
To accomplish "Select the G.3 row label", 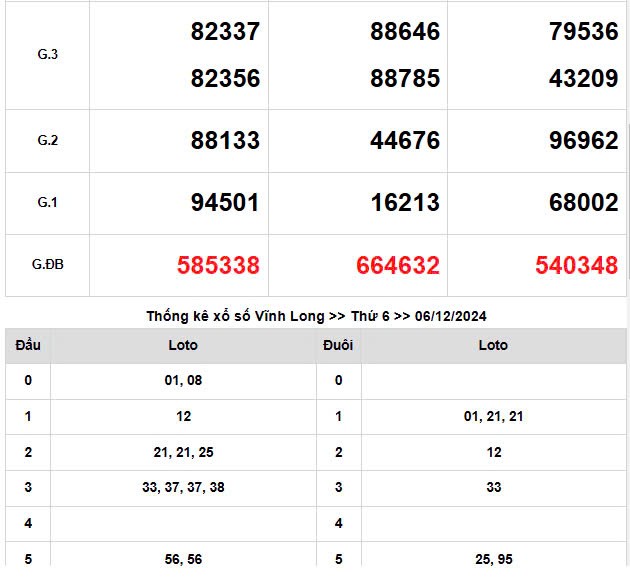I will tap(47, 55).
